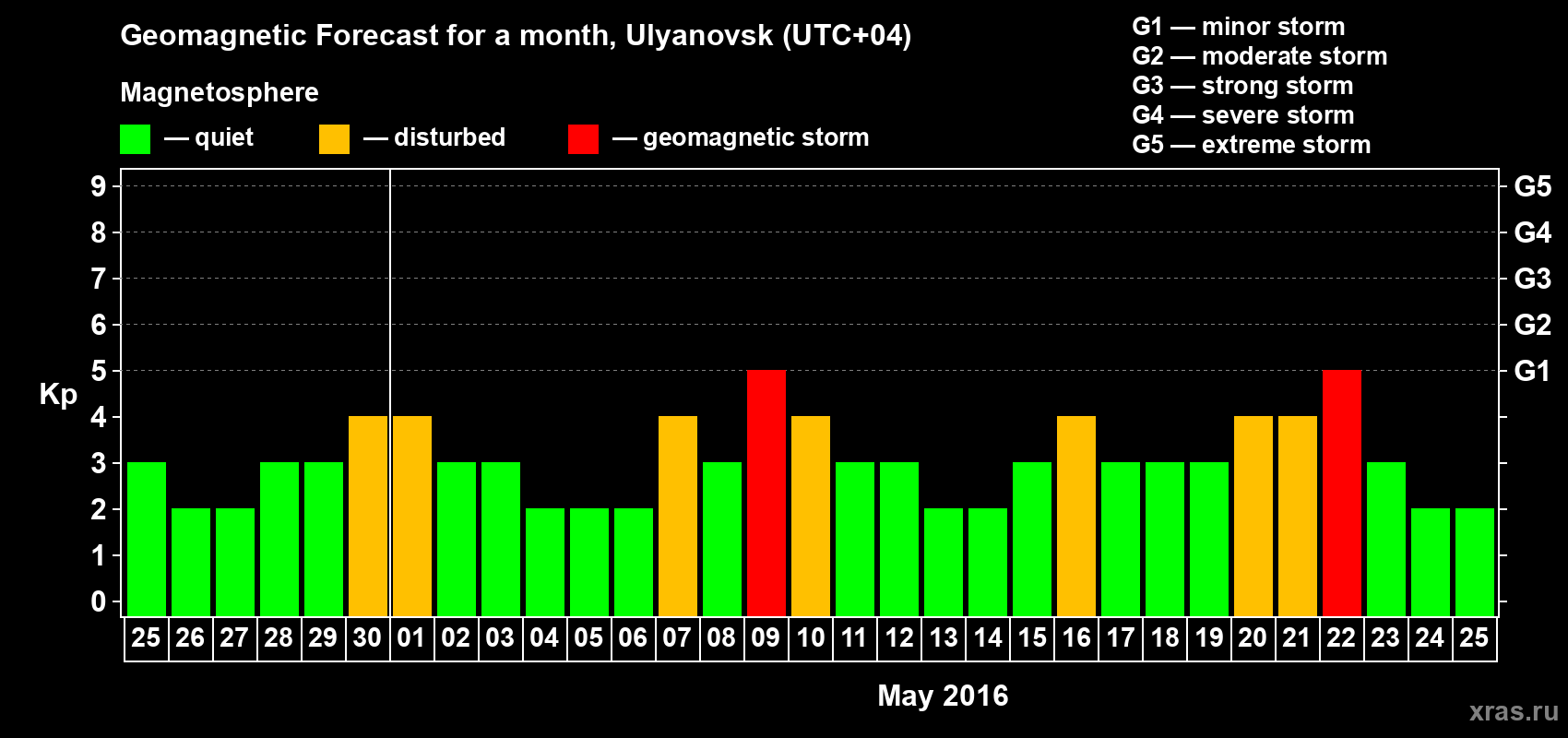Click the Kp axis label
Viewport: 1568px width, 738px height.
tap(58, 395)
